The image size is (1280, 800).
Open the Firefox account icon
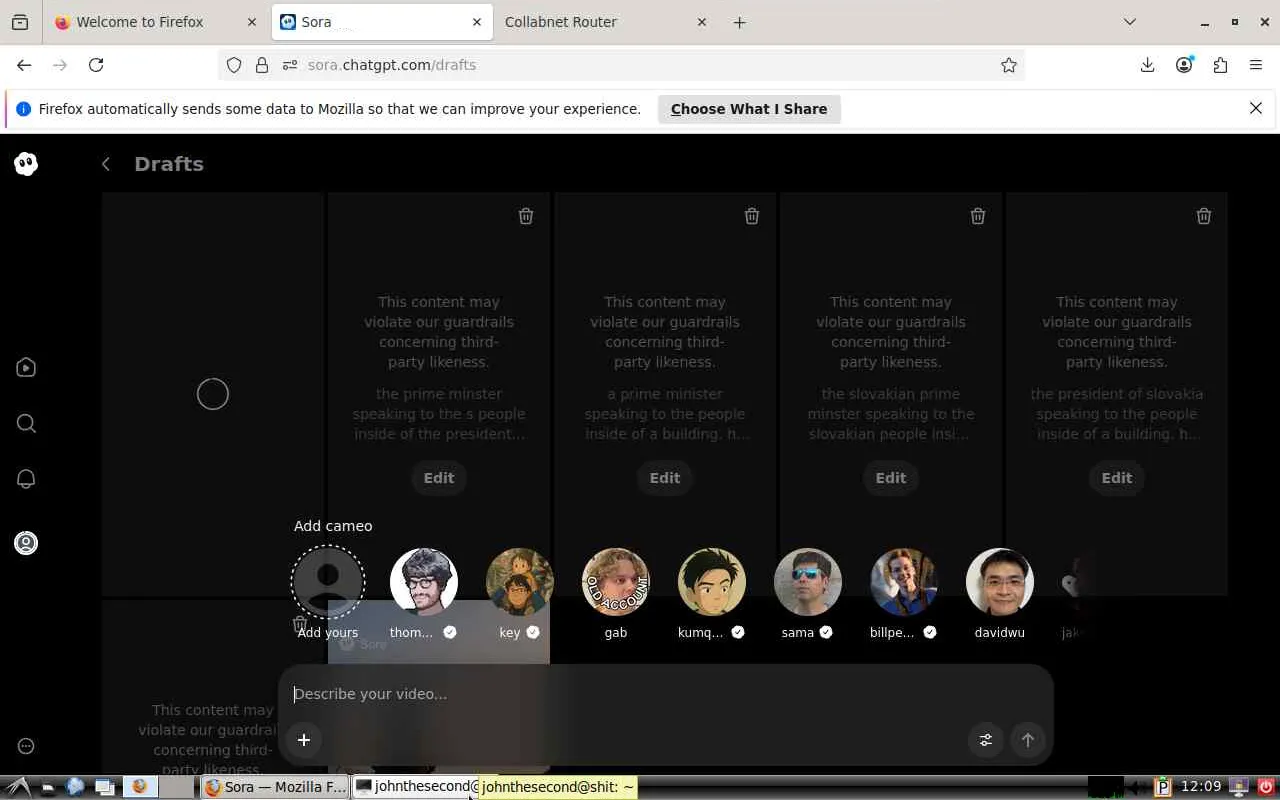pyautogui.click(x=1184, y=65)
